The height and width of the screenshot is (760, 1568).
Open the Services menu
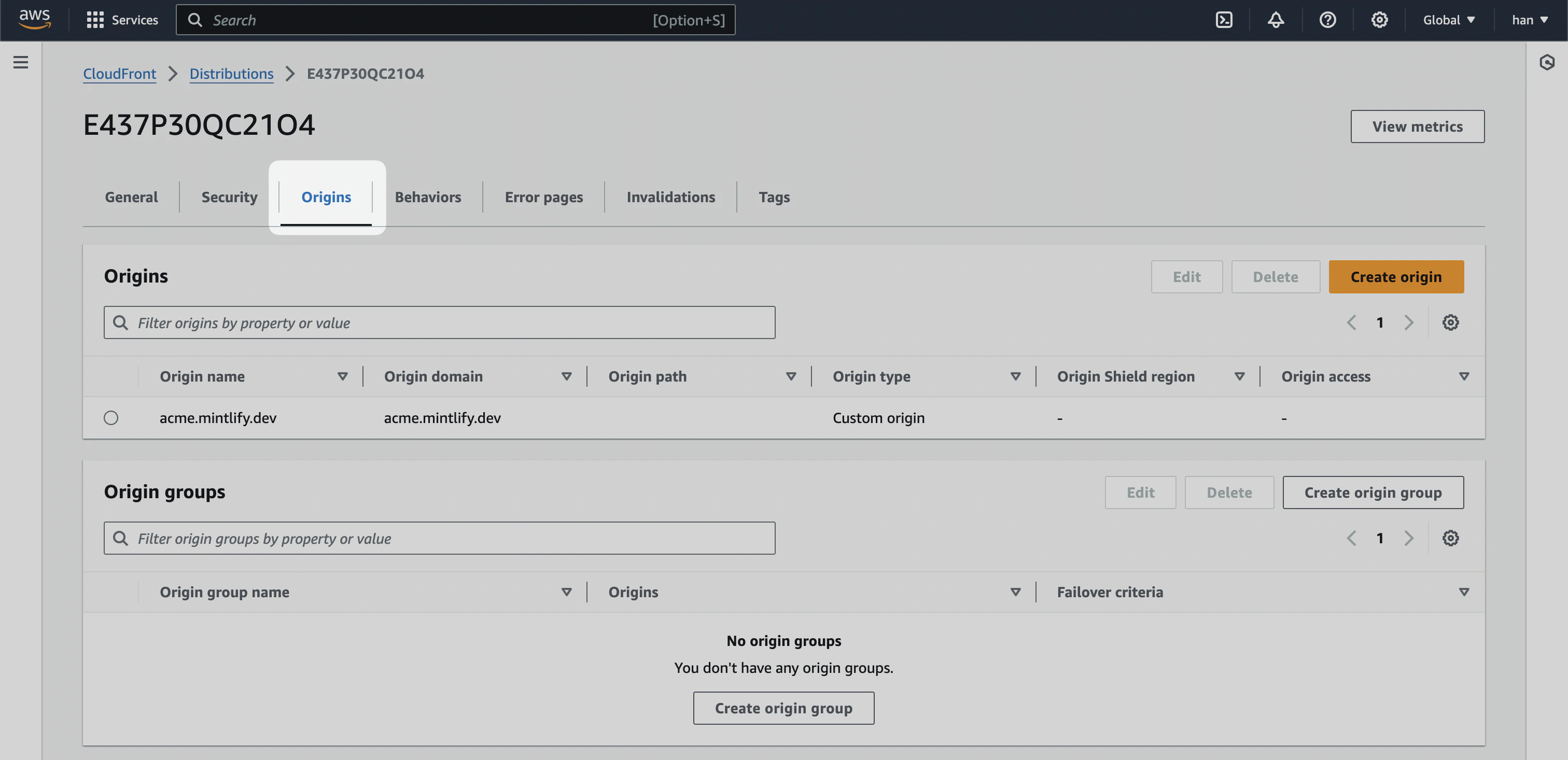coord(122,20)
